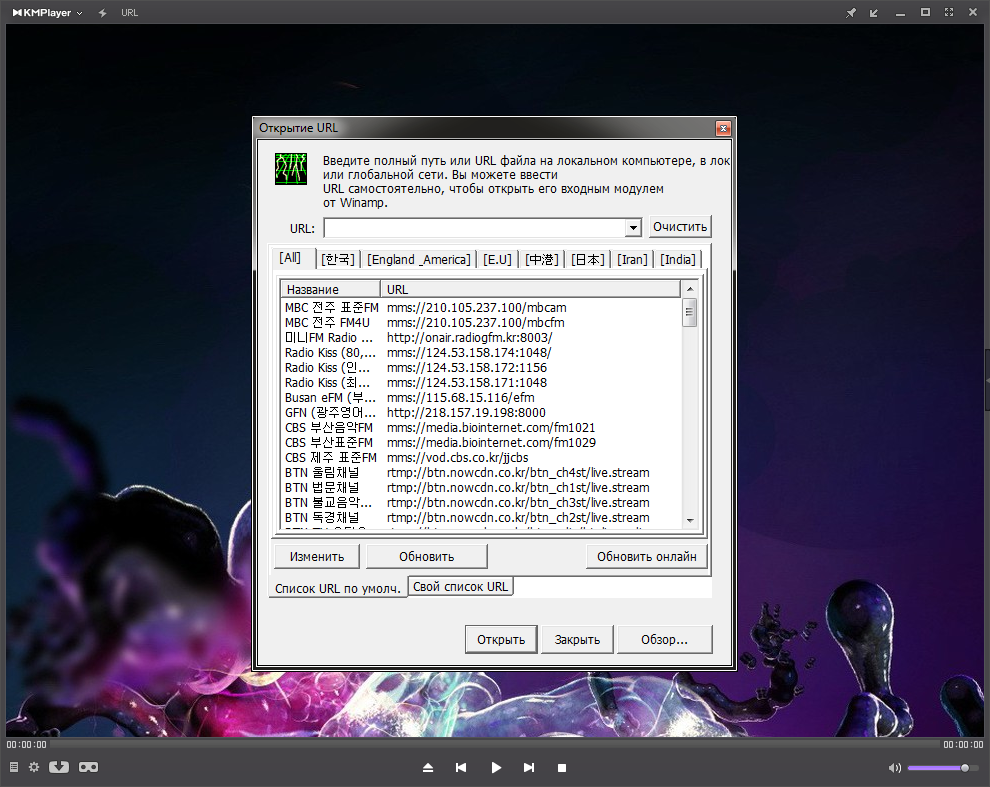Select the BTN 독경채널 row
This screenshot has width=990, height=787.
[481, 518]
